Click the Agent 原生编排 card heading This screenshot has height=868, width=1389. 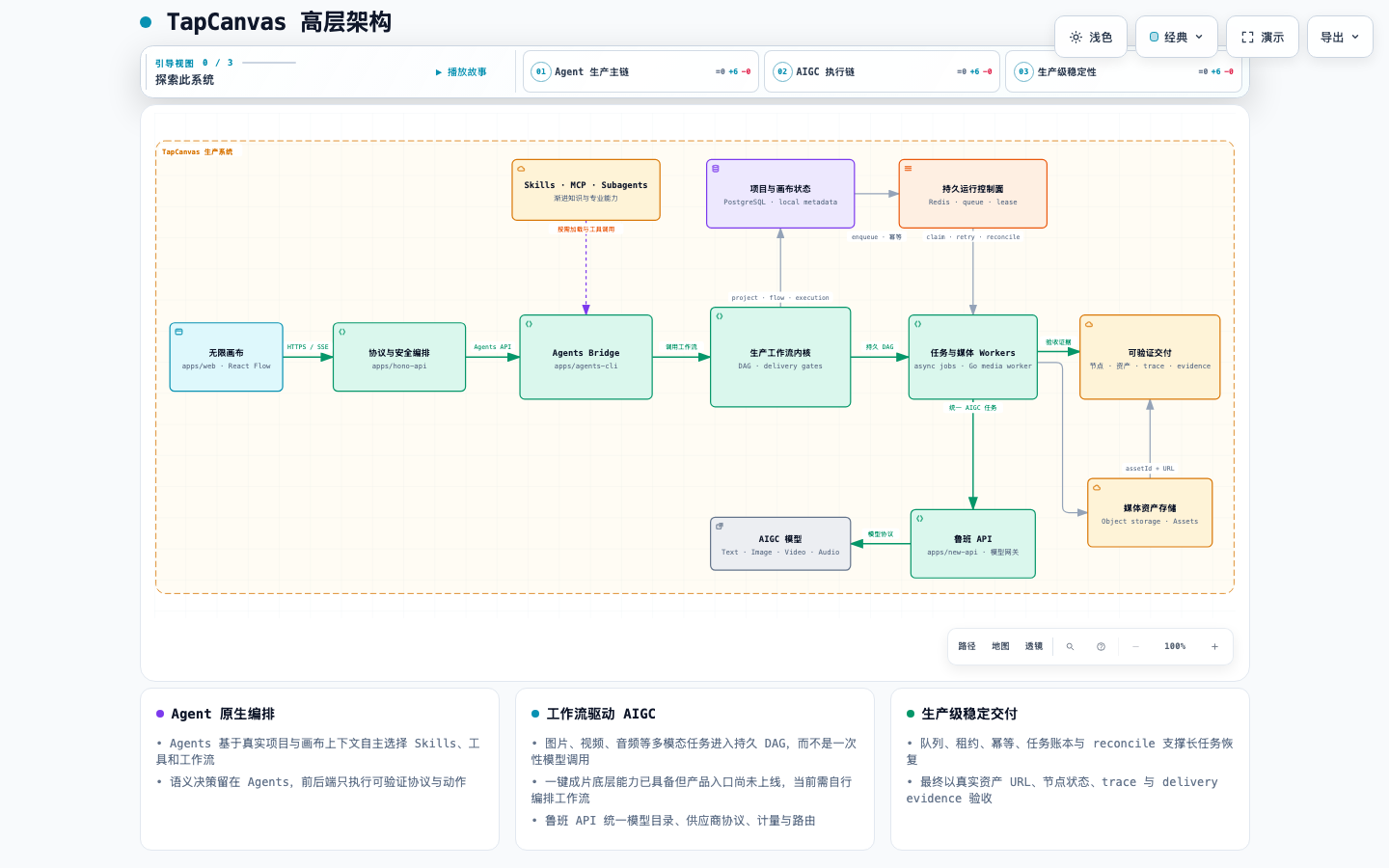click(223, 714)
